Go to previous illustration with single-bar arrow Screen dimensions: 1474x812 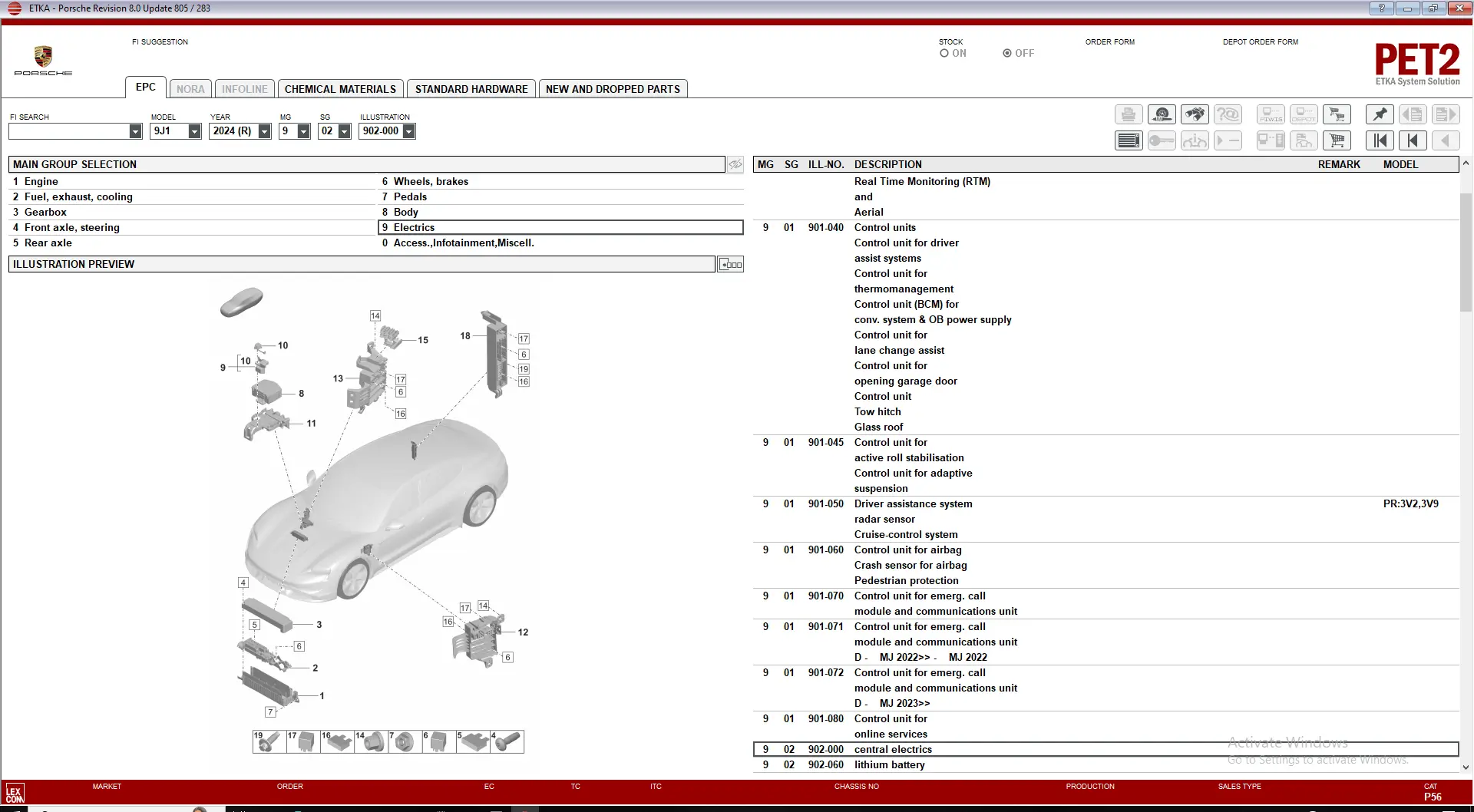tap(1413, 140)
